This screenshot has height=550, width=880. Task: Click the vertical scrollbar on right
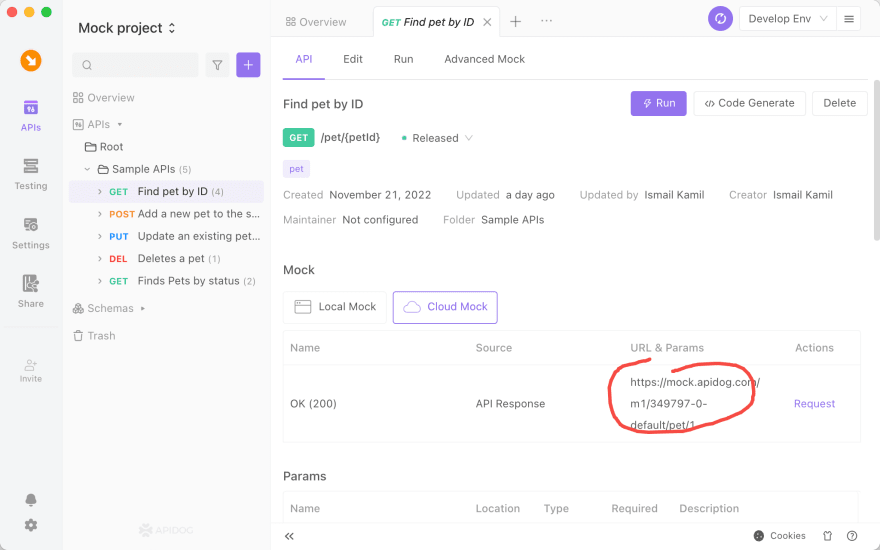tap(876, 160)
